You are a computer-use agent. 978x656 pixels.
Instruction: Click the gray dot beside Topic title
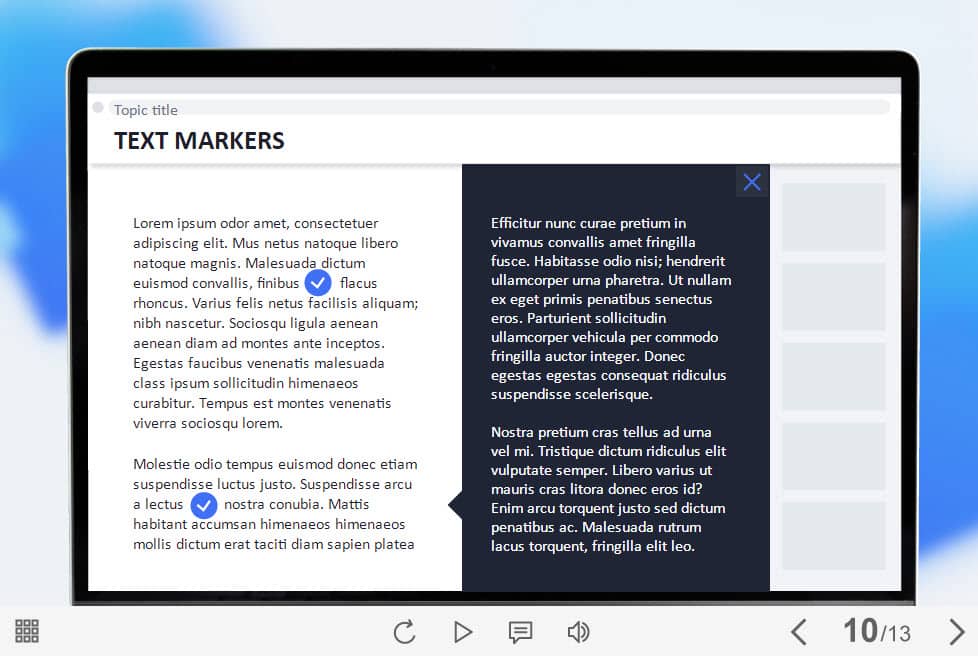(x=98, y=108)
